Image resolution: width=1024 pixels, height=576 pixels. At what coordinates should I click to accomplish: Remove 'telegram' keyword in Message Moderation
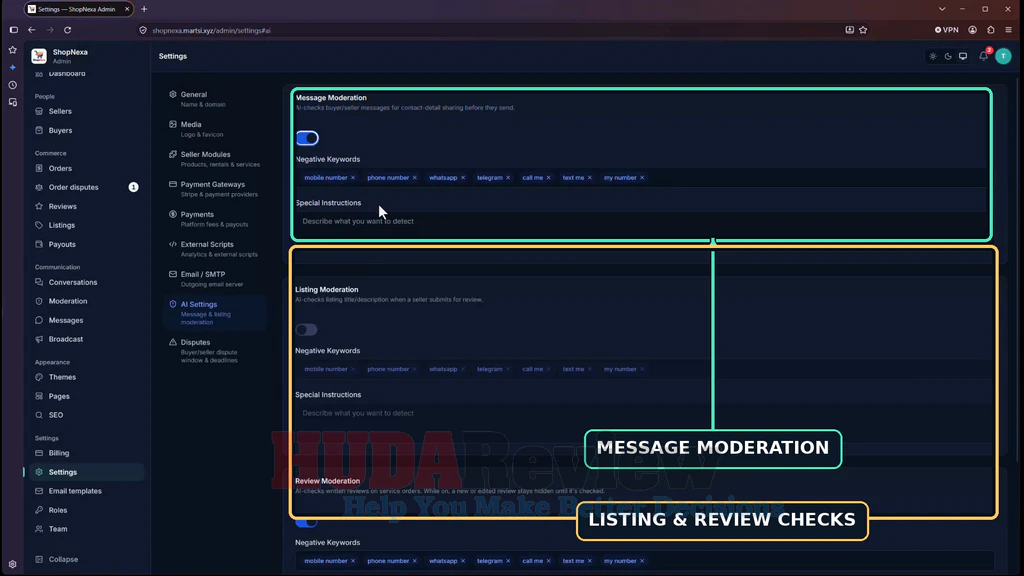coord(508,178)
